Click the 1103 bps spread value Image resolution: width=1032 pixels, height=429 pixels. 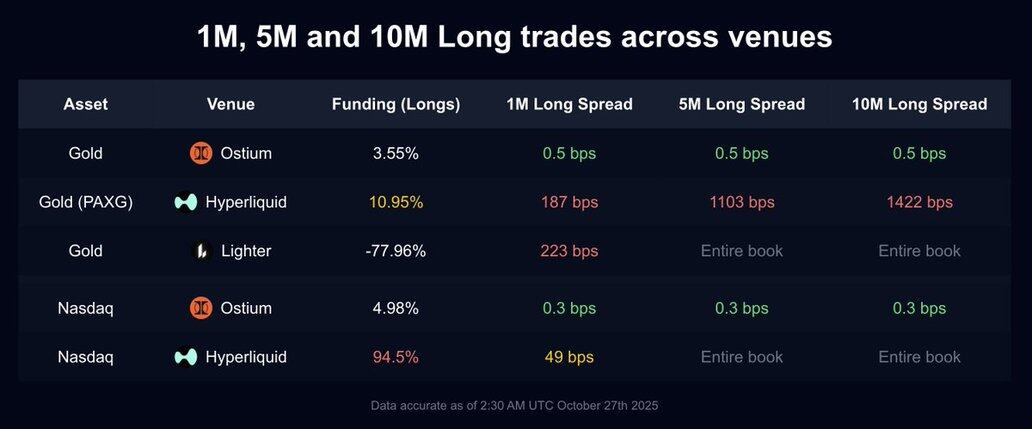click(x=742, y=202)
